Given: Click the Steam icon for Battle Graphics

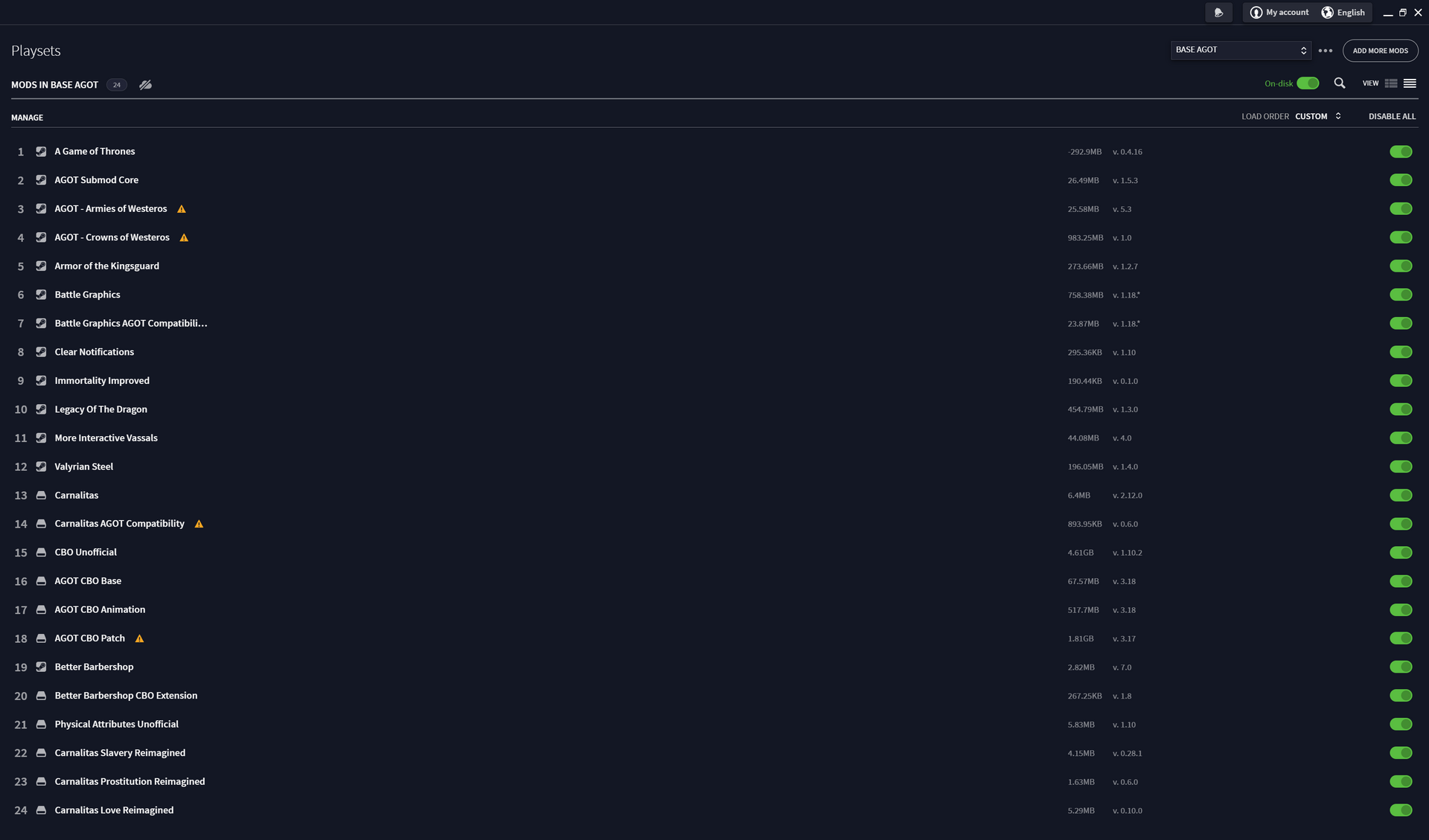Looking at the screenshot, I should 41,295.
